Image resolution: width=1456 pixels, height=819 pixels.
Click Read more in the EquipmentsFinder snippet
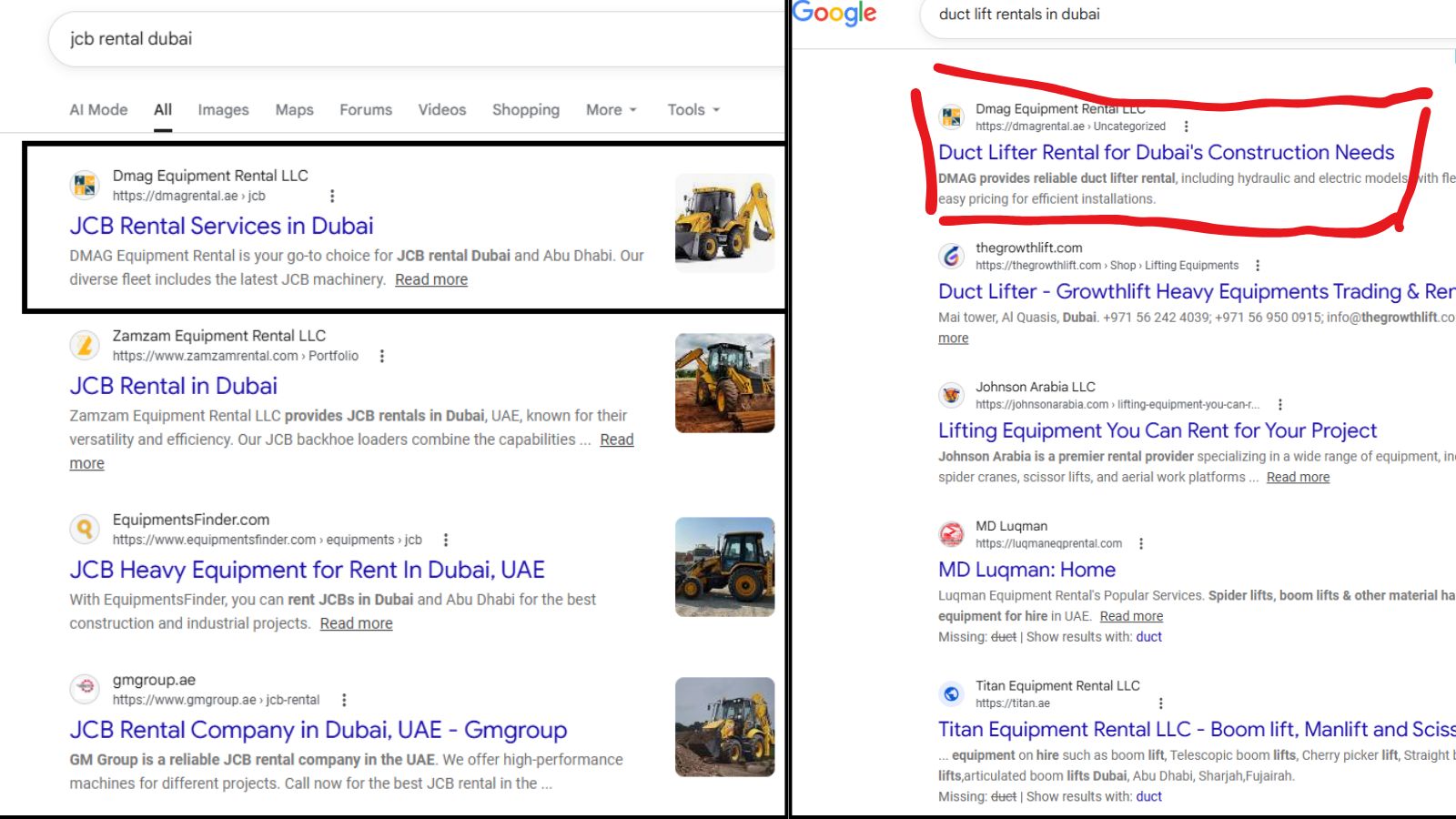click(356, 623)
